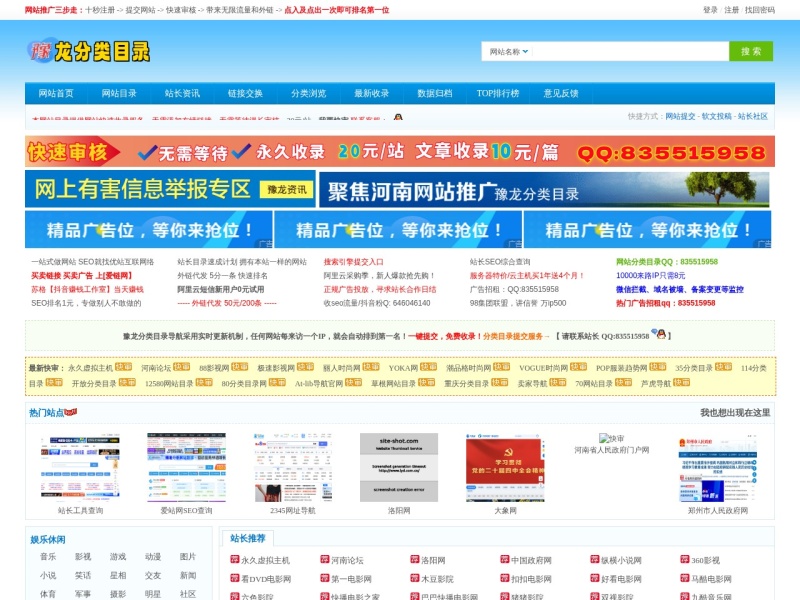Click the 快审 badge next to 永久虚拟主机
The width and height of the screenshot is (800, 600).
(123, 367)
